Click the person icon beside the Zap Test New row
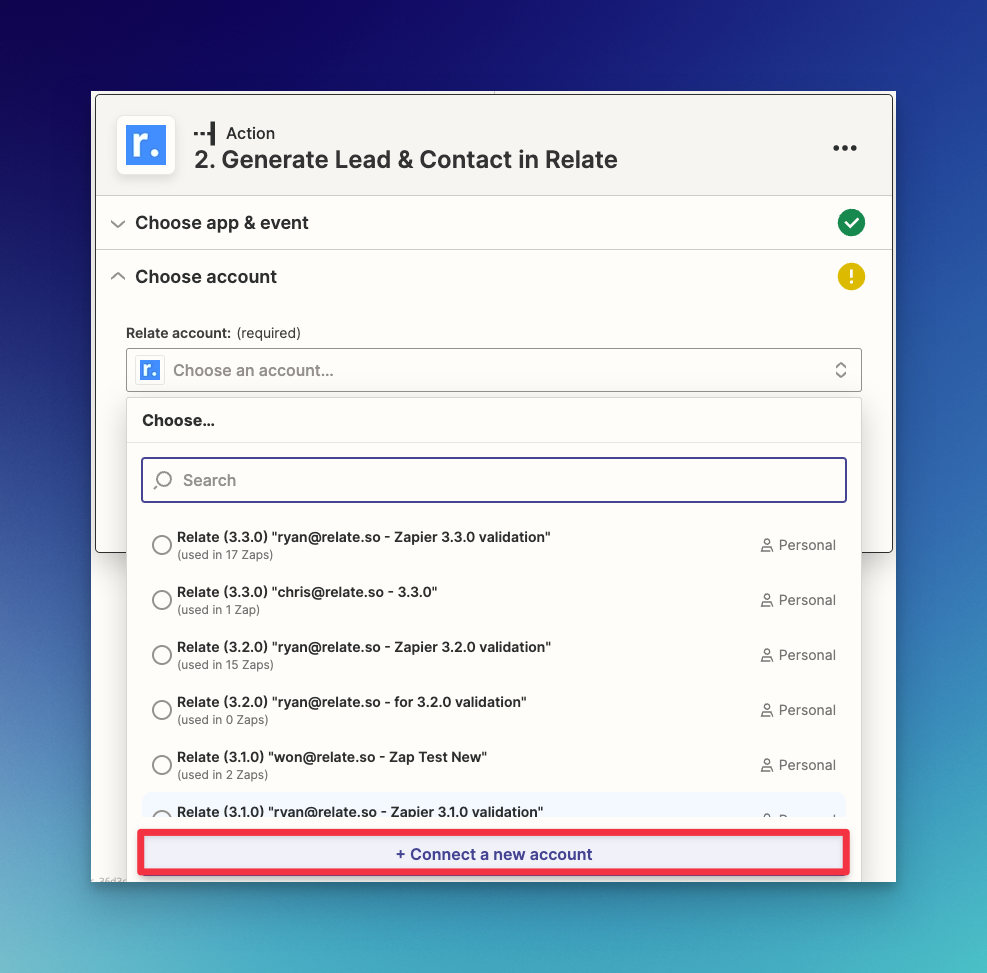This screenshot has width=987, height=973. (x=766, y=765)
